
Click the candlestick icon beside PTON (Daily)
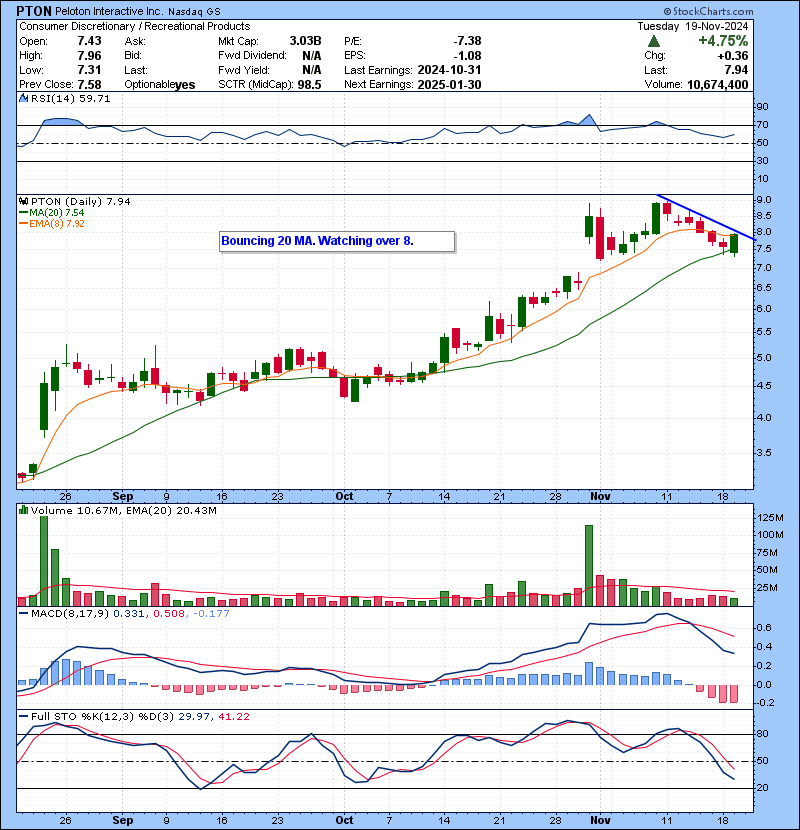pos(23,201)
